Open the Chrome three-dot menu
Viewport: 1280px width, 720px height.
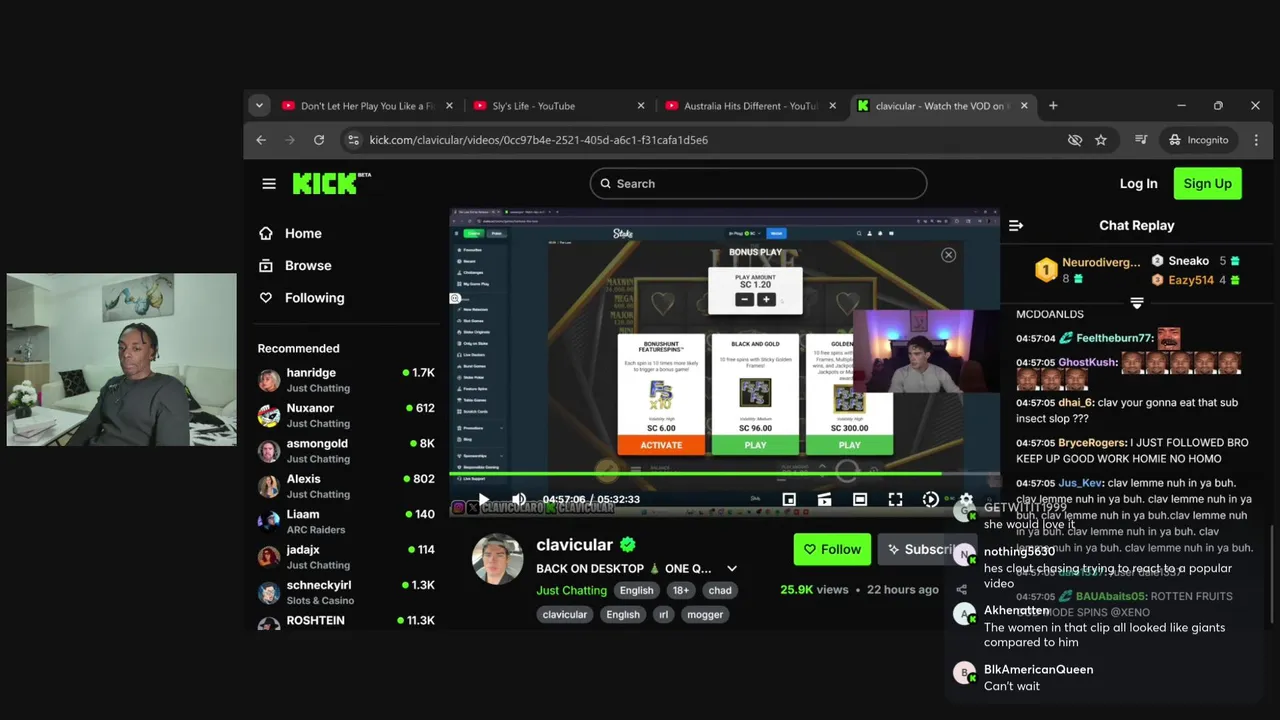[1256, 140]
